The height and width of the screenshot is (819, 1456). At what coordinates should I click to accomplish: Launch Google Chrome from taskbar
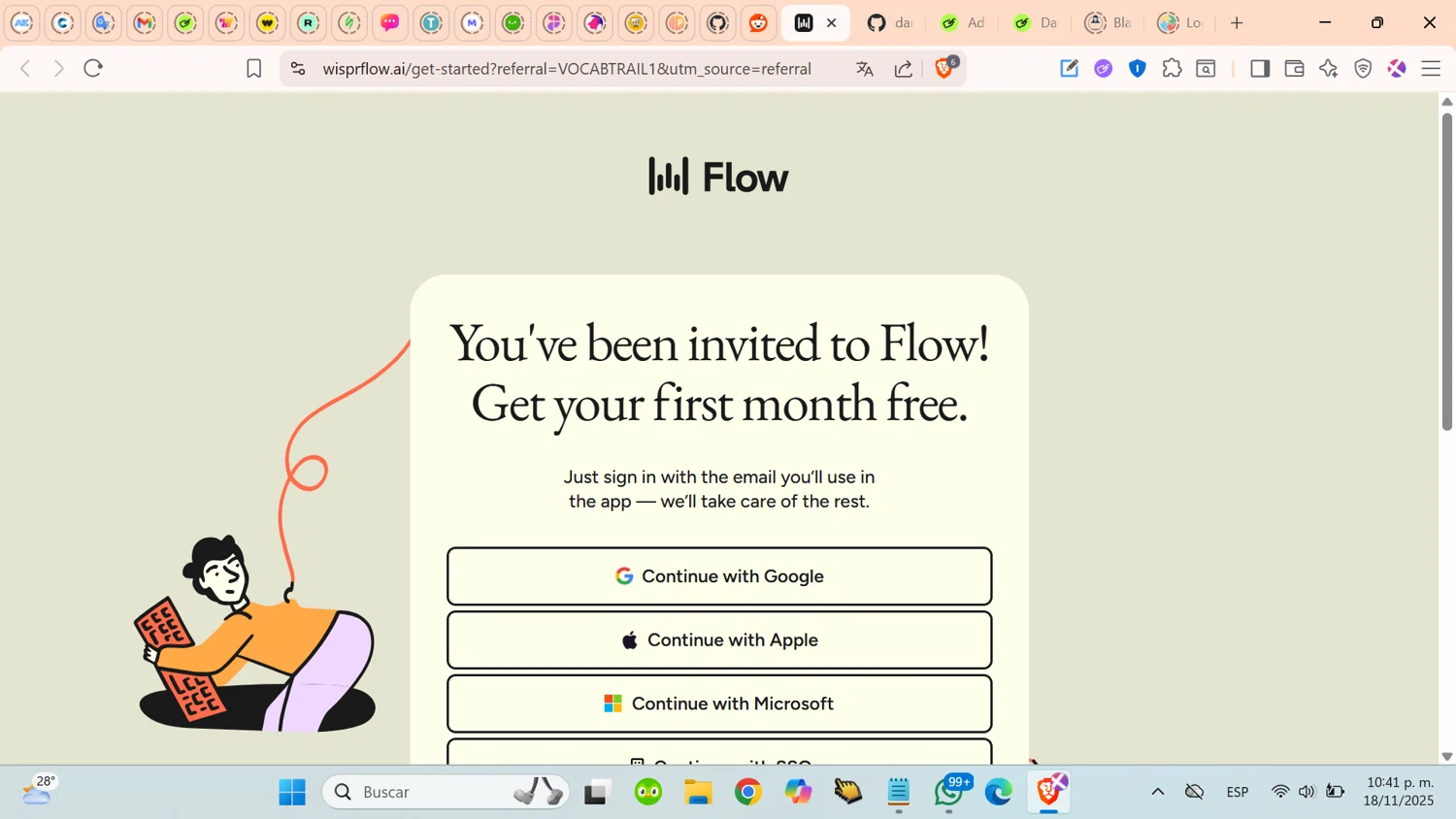pos(748,792)
